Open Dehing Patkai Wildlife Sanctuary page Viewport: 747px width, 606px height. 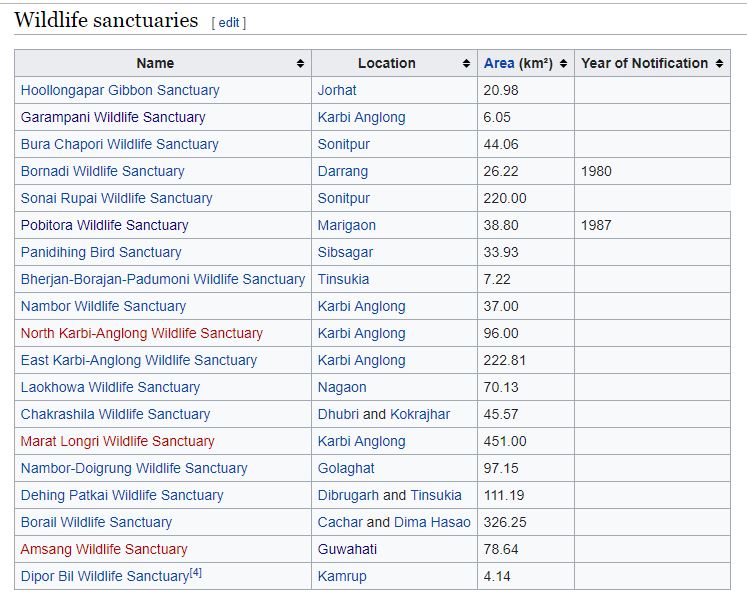(122, 495)
